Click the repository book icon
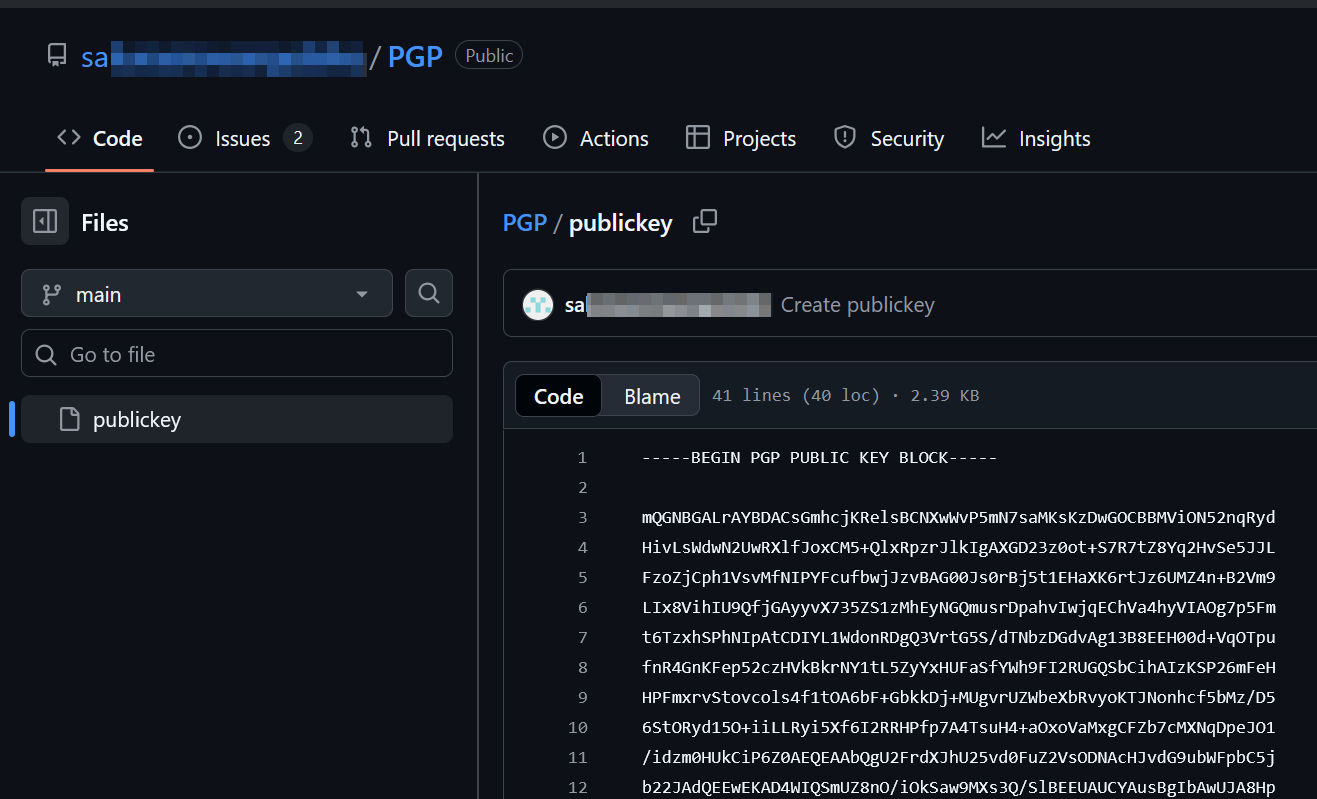Screen dimensions: 1317x799 pos(57,55)
